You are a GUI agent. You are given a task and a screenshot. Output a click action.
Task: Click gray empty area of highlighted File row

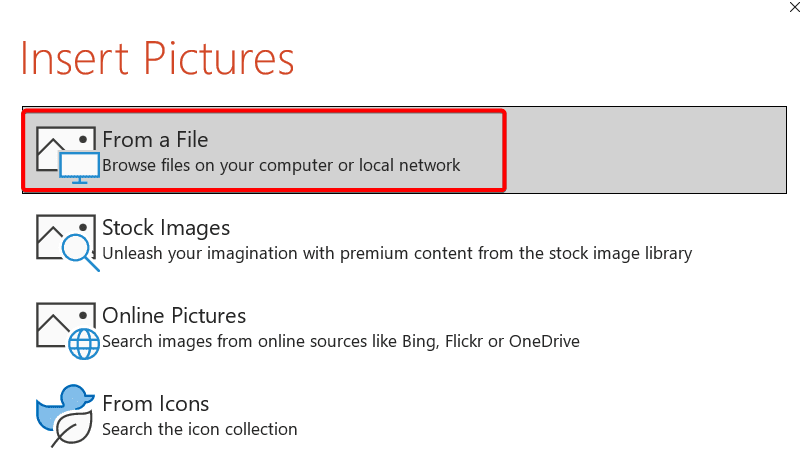(646, 150)
